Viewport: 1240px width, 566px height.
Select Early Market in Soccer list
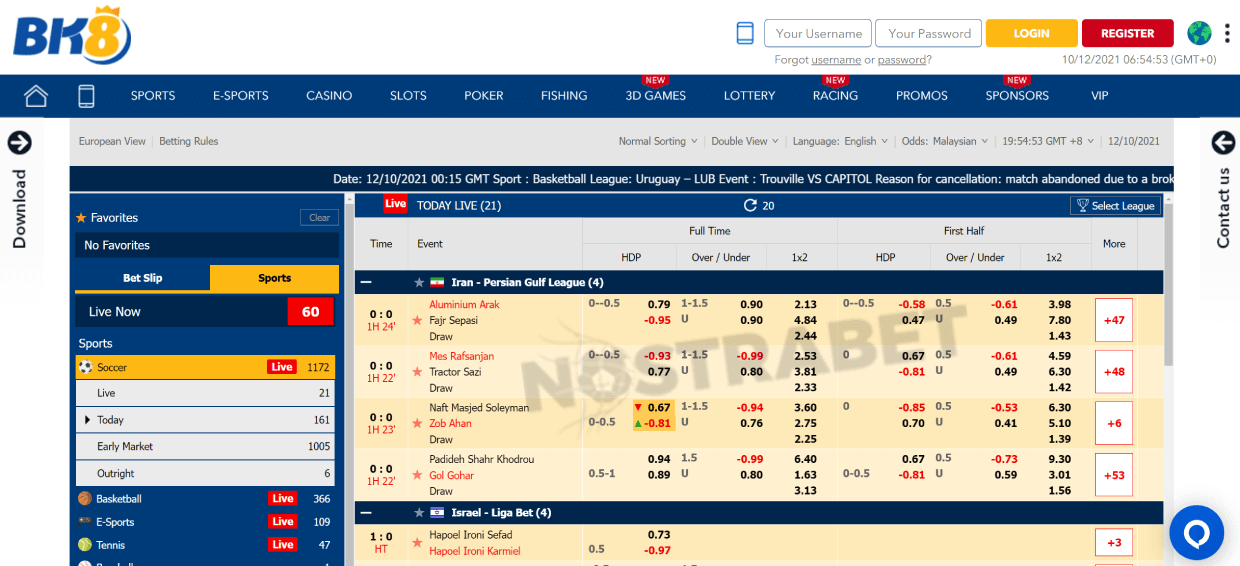pyautogui.click(x=206, y=447)
